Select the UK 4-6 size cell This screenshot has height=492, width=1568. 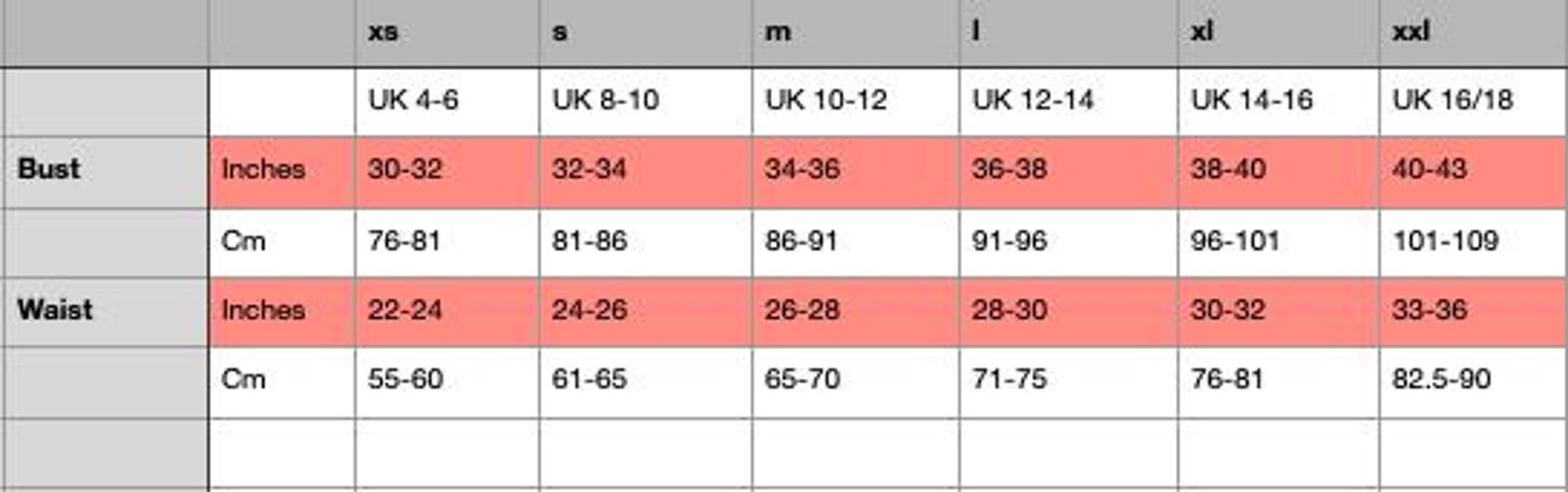447,102
